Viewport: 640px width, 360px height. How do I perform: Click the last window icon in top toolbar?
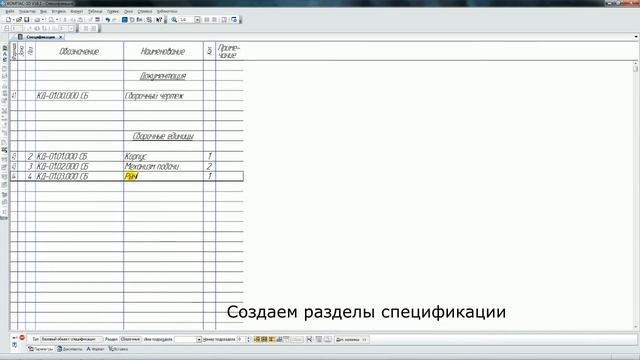234,20
